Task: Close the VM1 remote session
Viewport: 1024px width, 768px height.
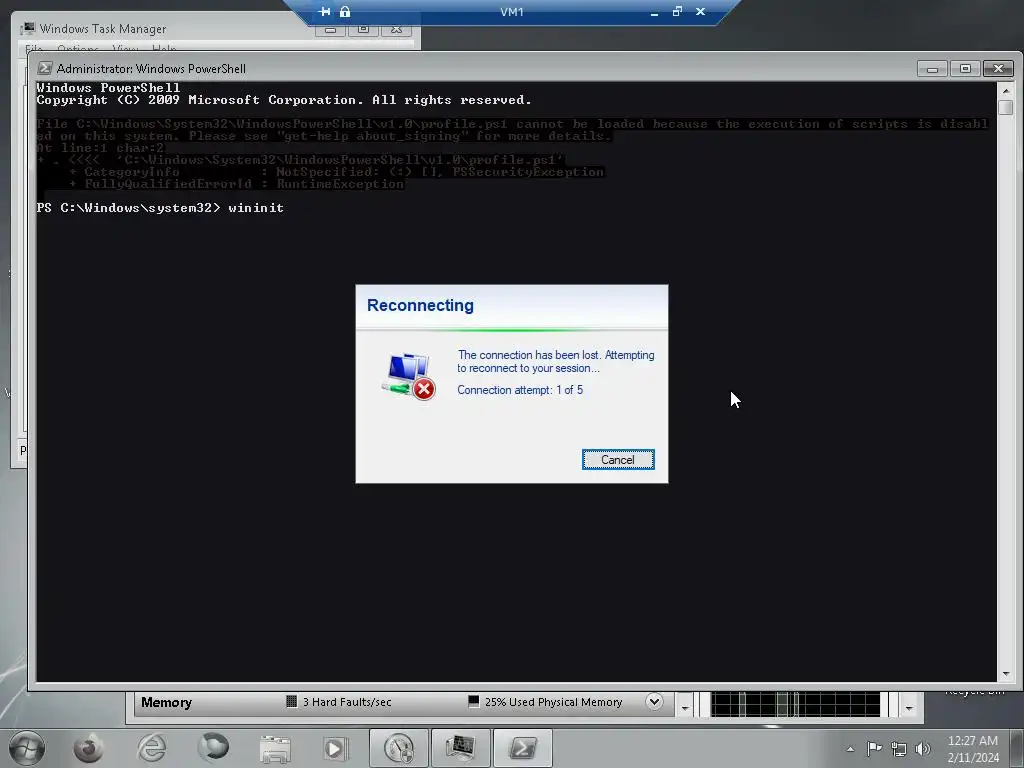Action: [700, 12]
